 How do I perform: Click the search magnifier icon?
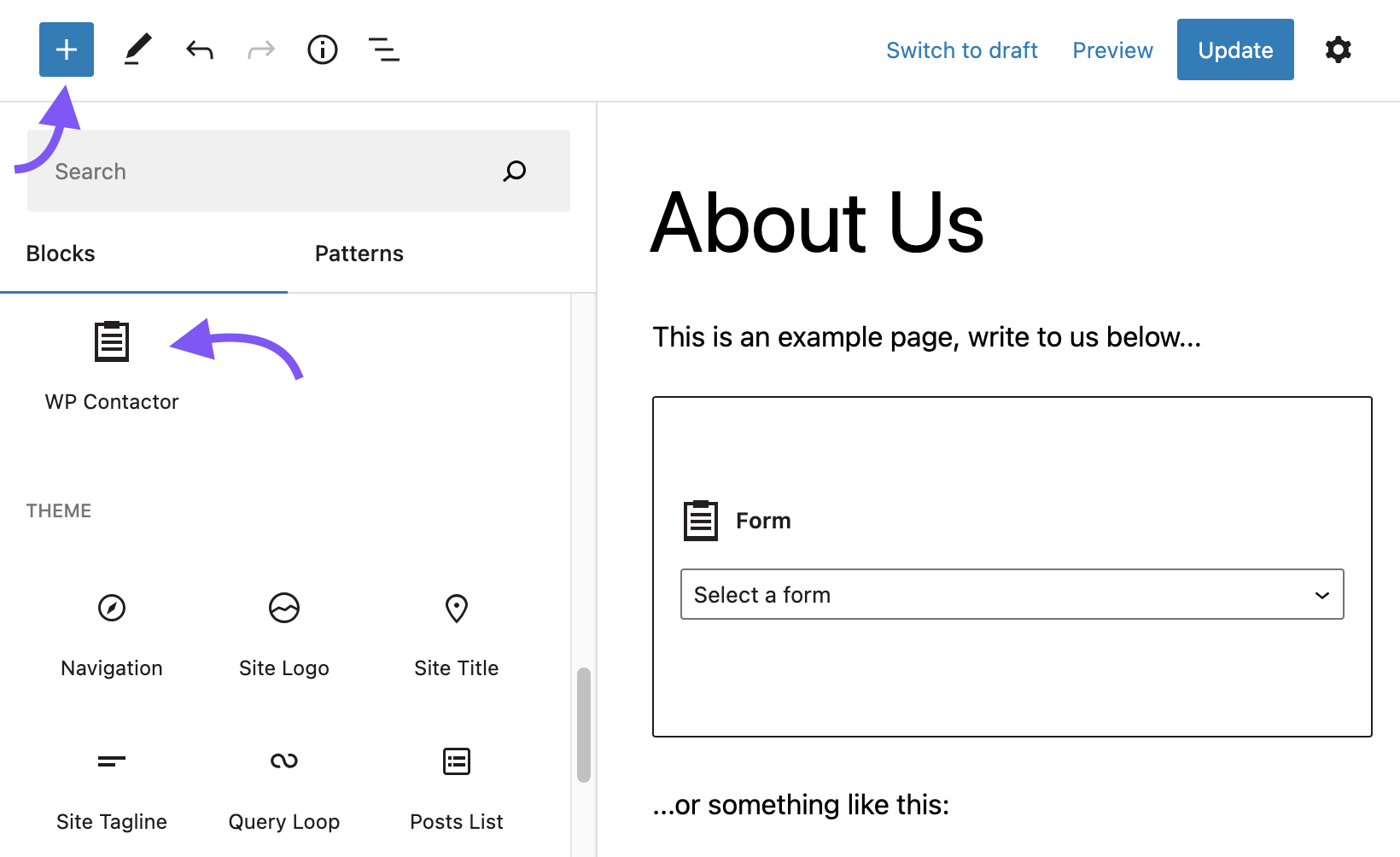coord(515,171)
